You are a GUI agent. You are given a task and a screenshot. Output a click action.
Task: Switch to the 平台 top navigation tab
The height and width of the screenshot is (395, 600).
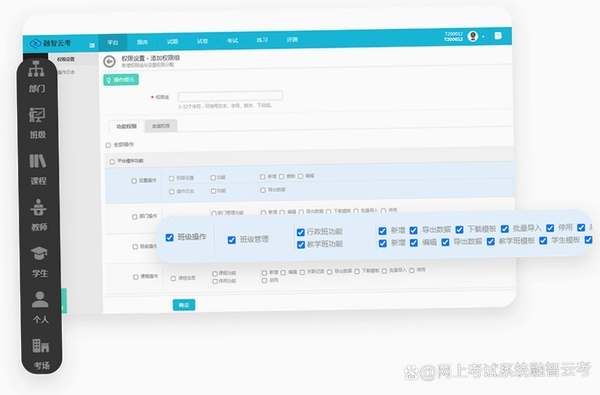113,42
